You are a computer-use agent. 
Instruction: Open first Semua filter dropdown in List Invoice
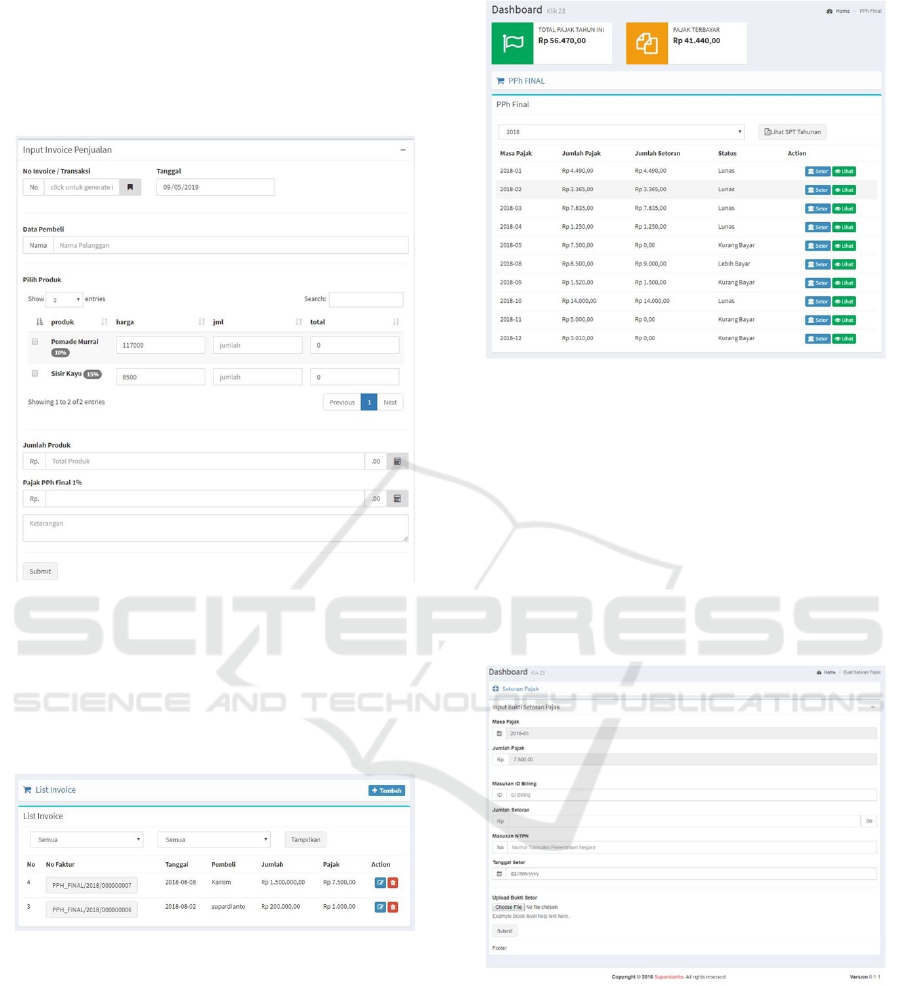86,840
